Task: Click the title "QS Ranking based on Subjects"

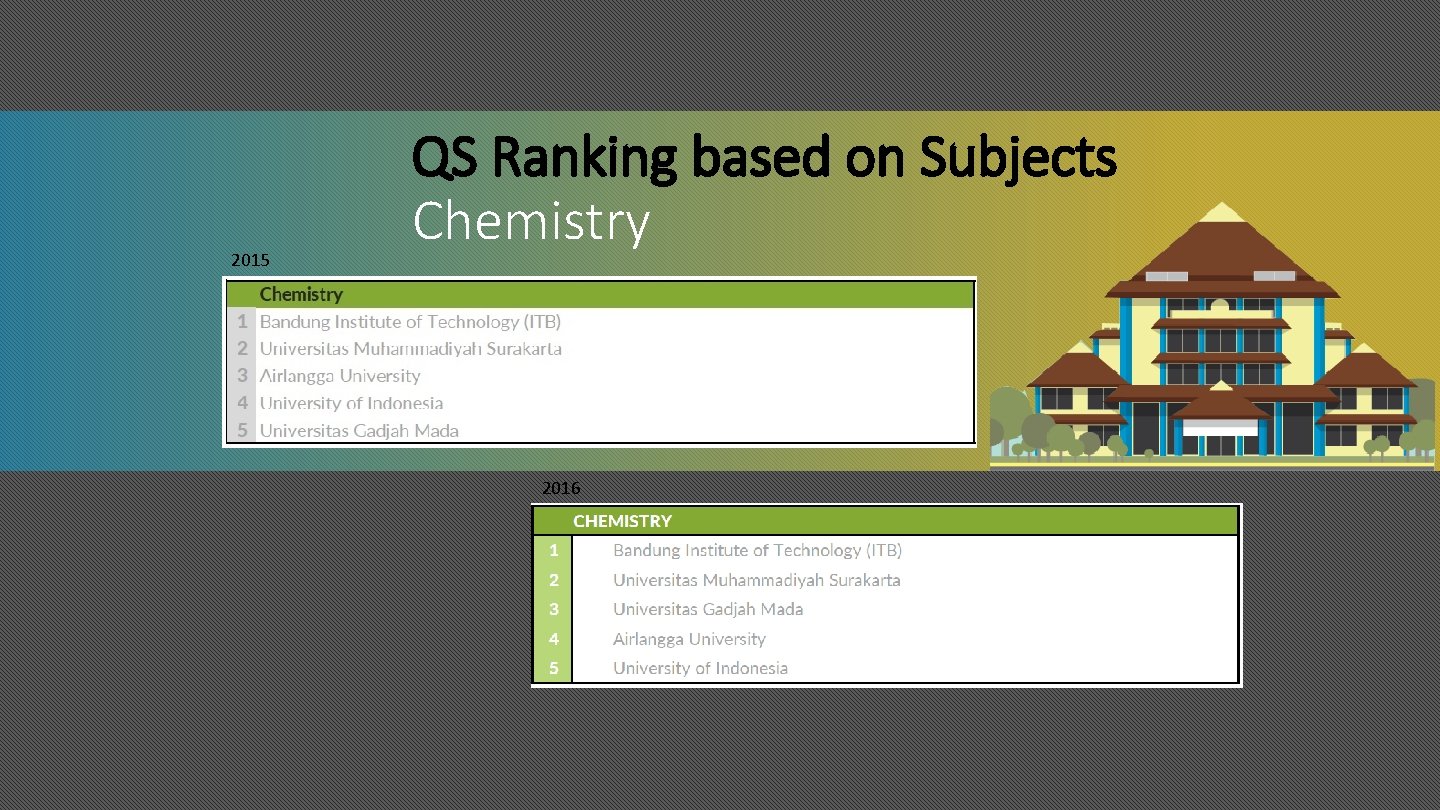Action: pos(765,160)
